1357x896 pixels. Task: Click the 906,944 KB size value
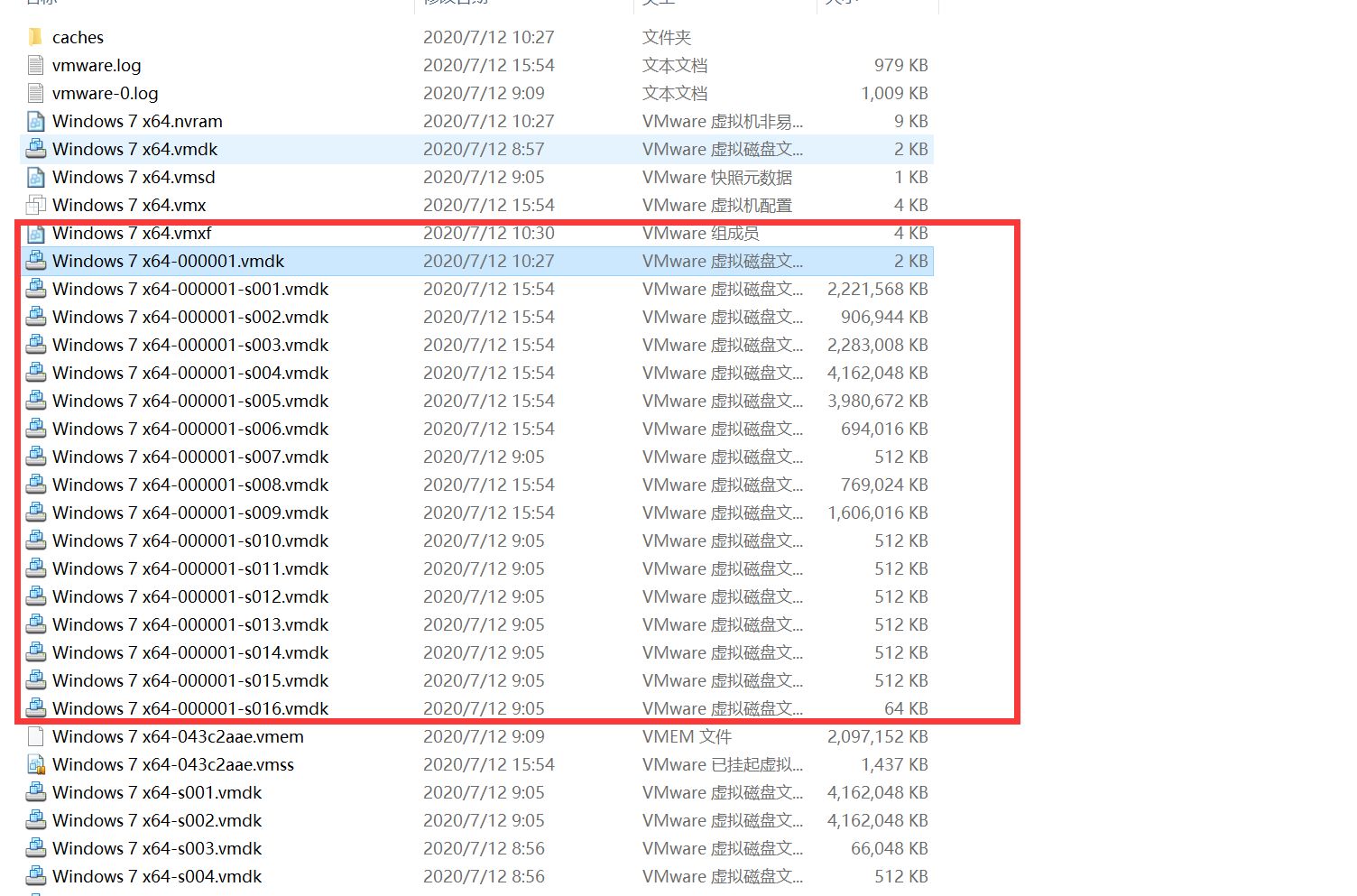click(884, 317)
